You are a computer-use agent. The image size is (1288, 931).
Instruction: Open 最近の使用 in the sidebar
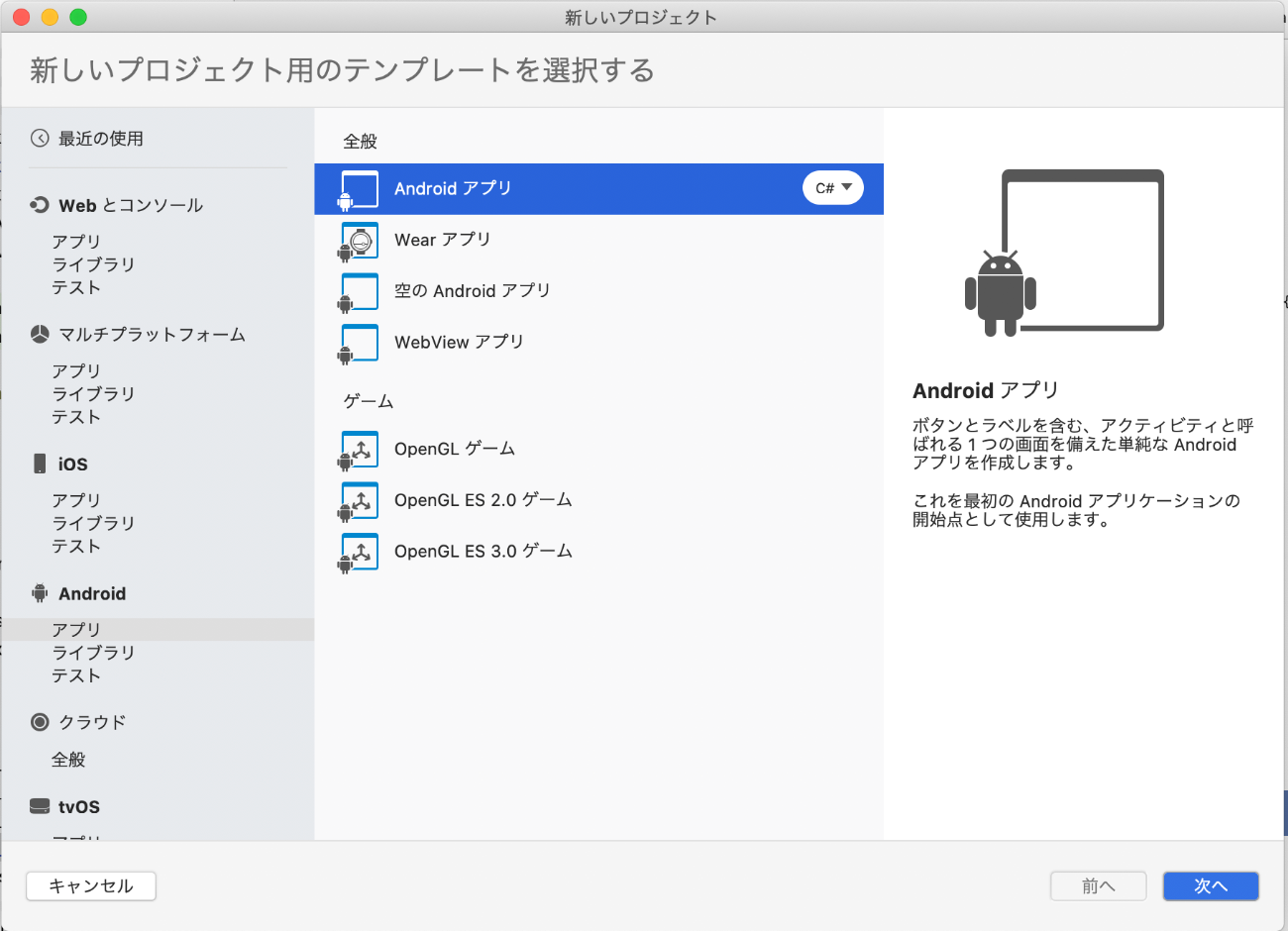pos(101,139)
